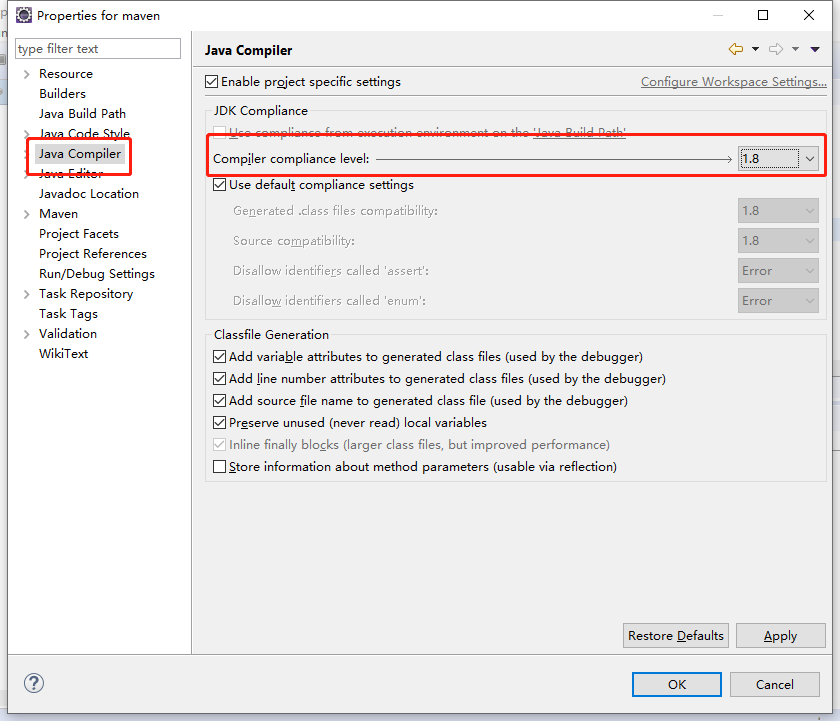Toggle Use default compliance settings
The height and width of the screenshot is (721, 840).
[219, 185]
